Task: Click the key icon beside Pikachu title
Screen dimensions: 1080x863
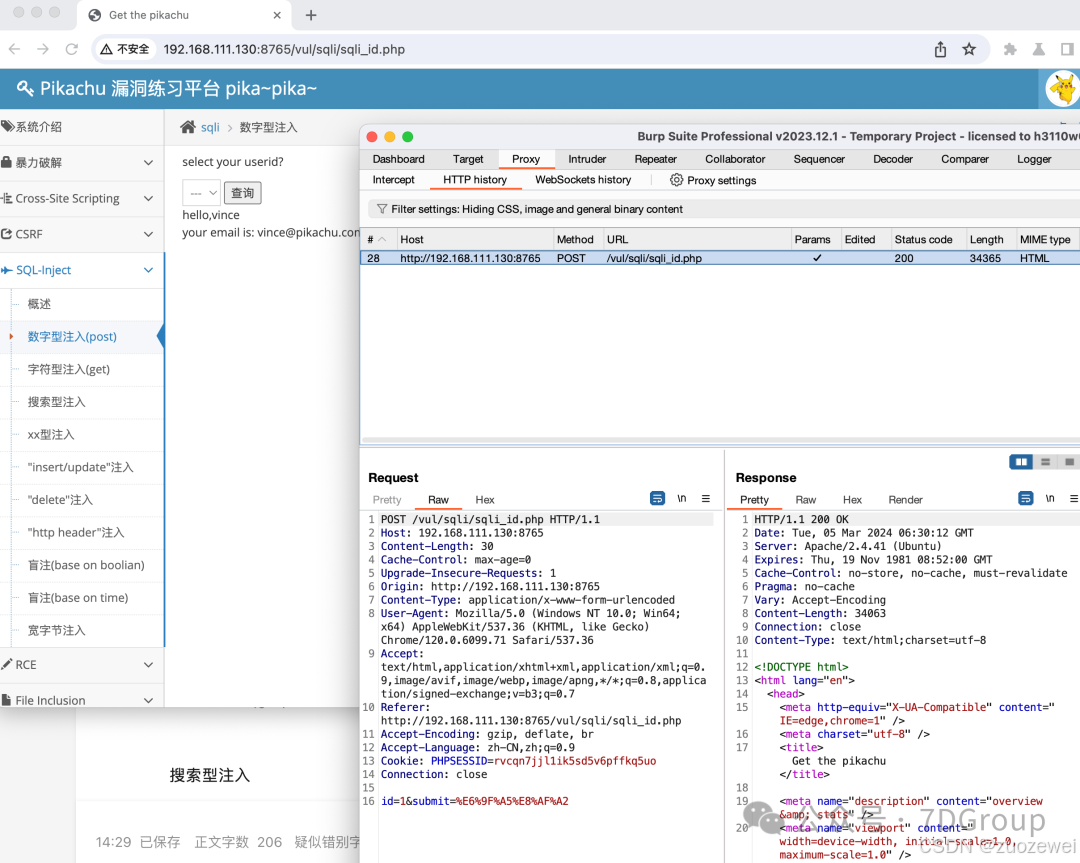Action: tap(25, 88)
